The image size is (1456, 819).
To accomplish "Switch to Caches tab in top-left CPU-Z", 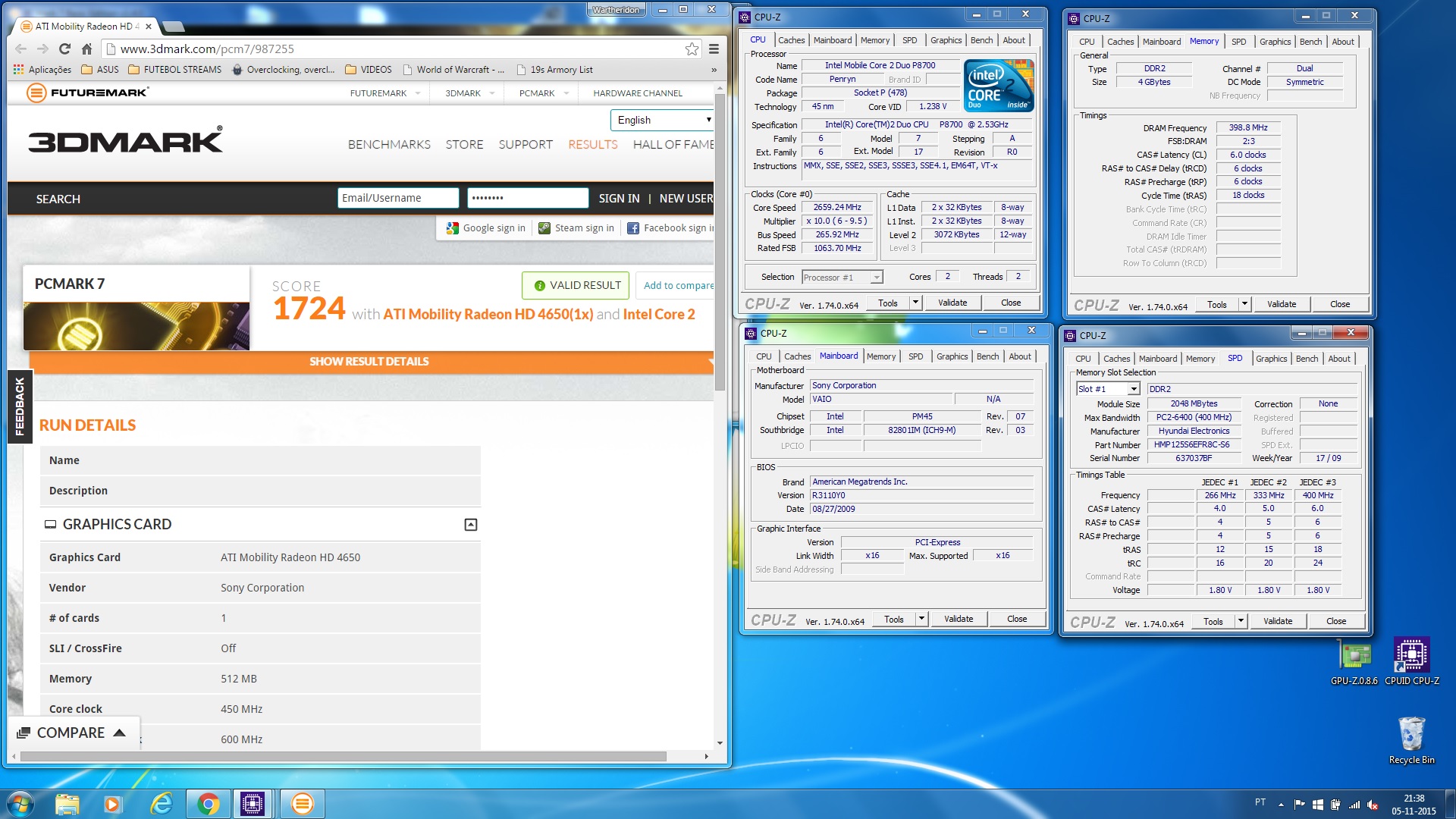I will [x=791, y=40].
